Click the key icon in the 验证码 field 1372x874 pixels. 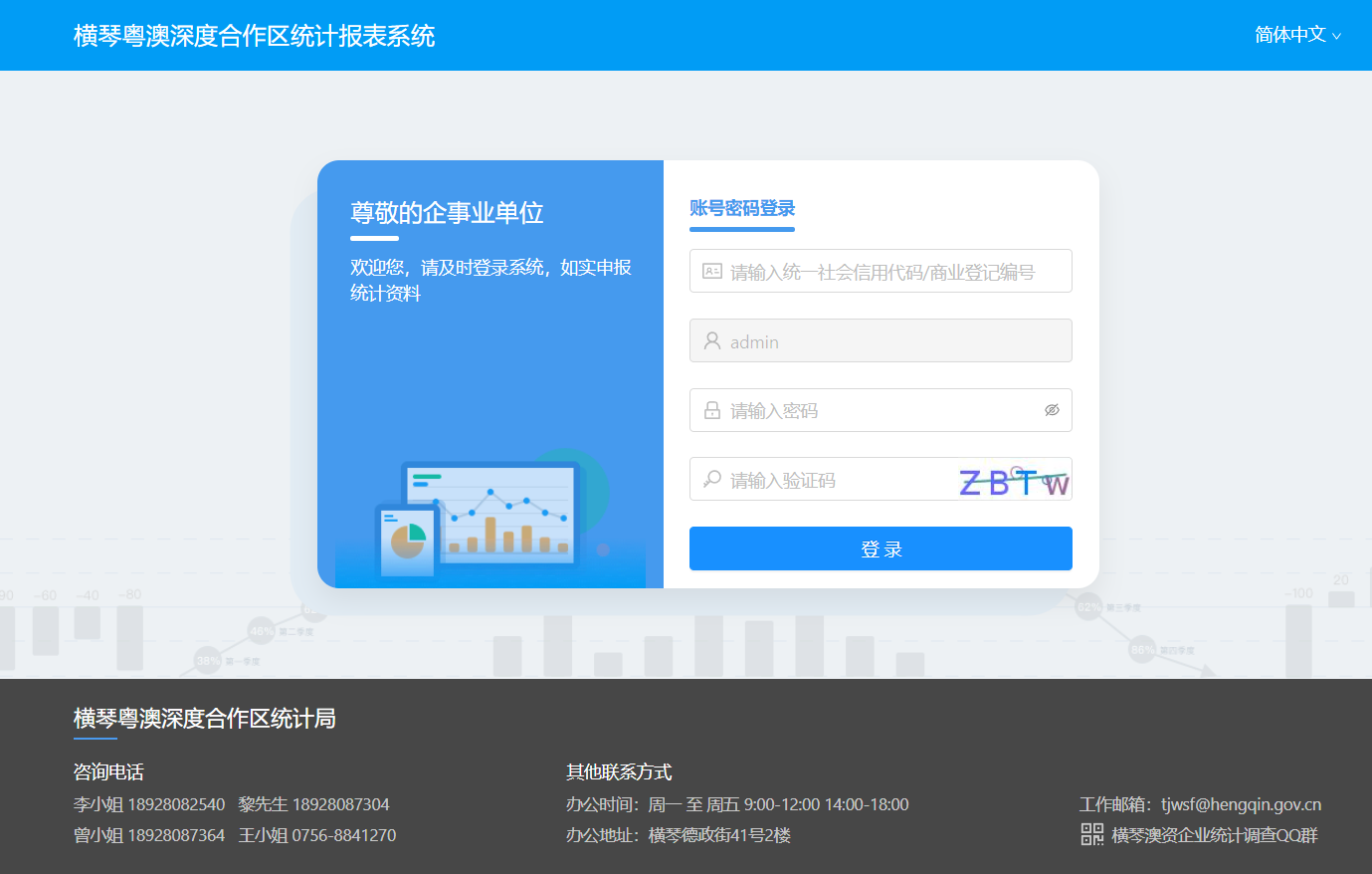711,480
